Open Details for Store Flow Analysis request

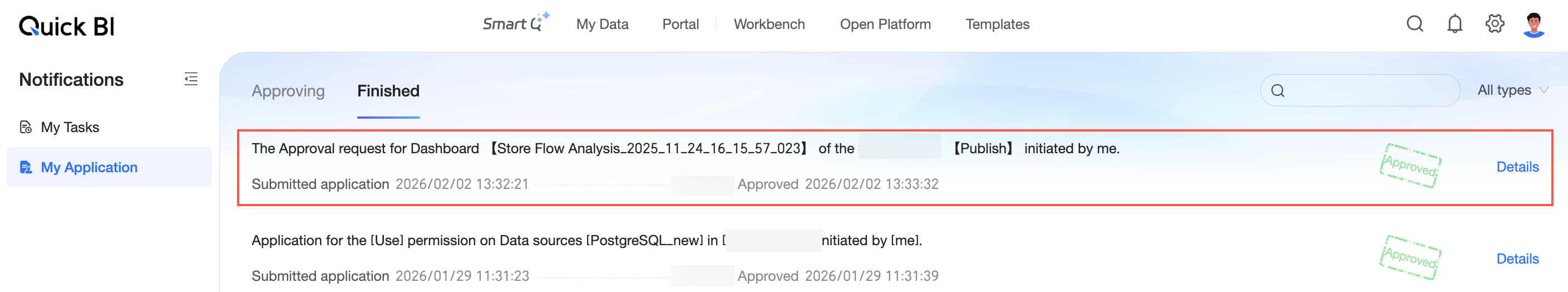[x=1517, y=167]
